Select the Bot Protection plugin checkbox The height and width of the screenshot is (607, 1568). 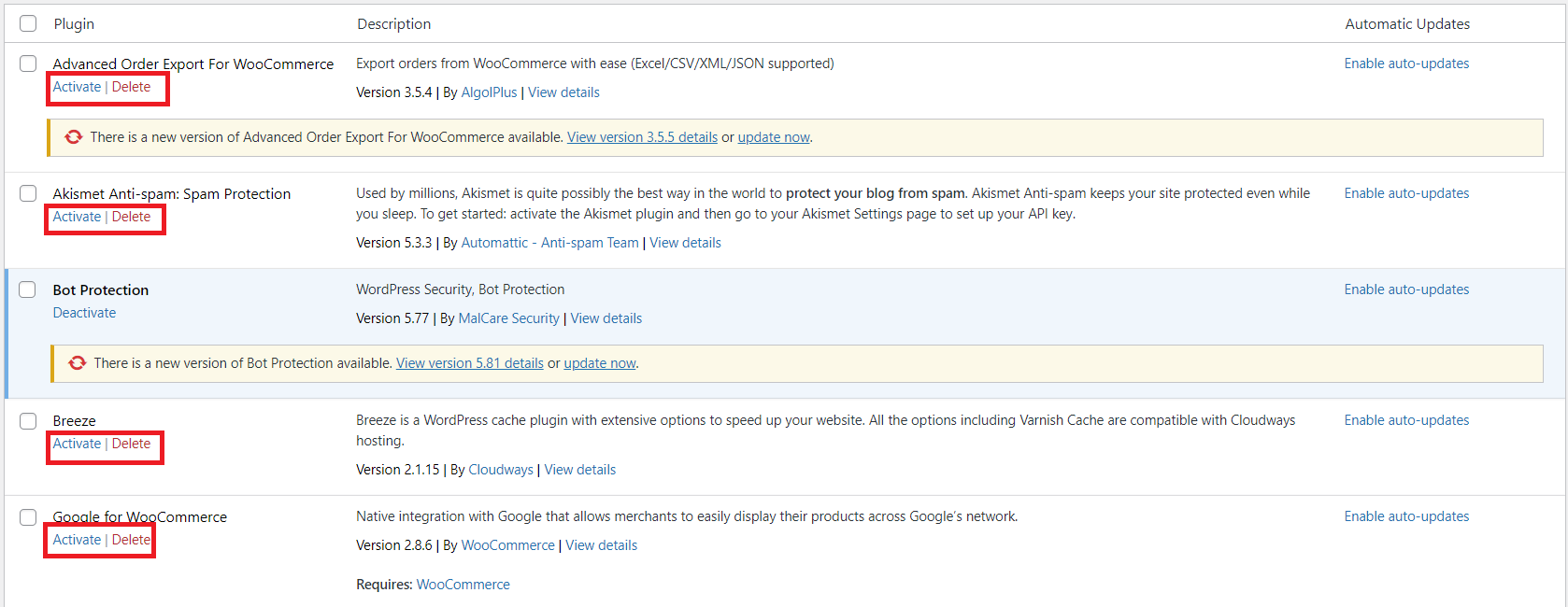pyautogui.click(x=28, y=289)
